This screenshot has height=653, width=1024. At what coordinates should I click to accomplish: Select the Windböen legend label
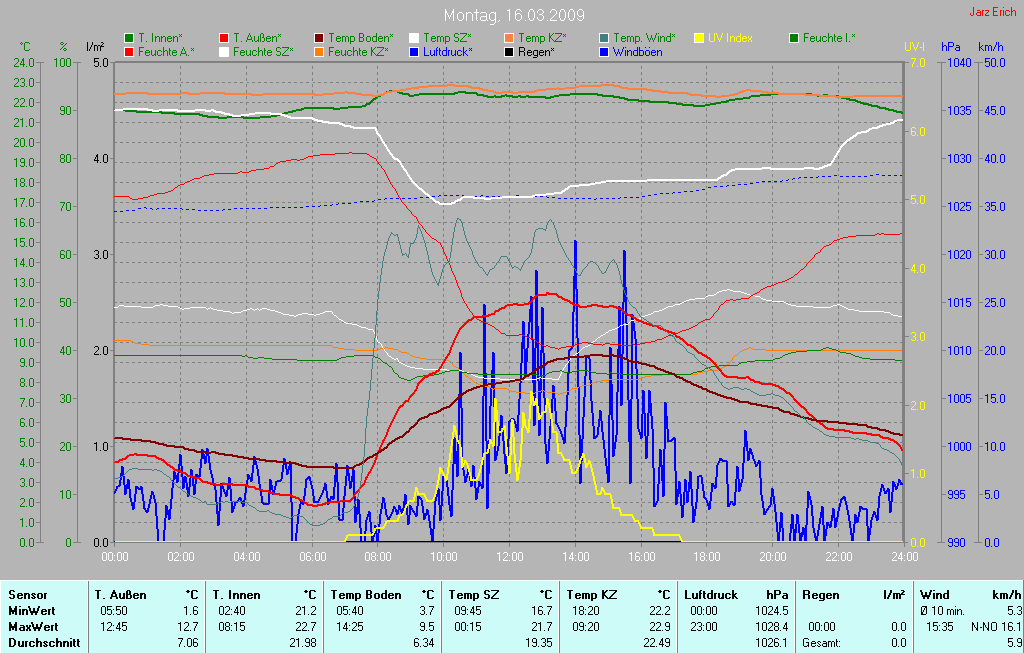637,52
